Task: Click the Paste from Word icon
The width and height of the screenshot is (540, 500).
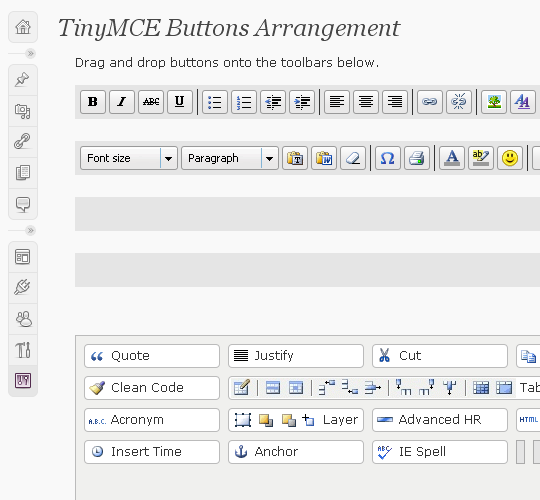Action: pyautogui.click(x=324, y=158)
